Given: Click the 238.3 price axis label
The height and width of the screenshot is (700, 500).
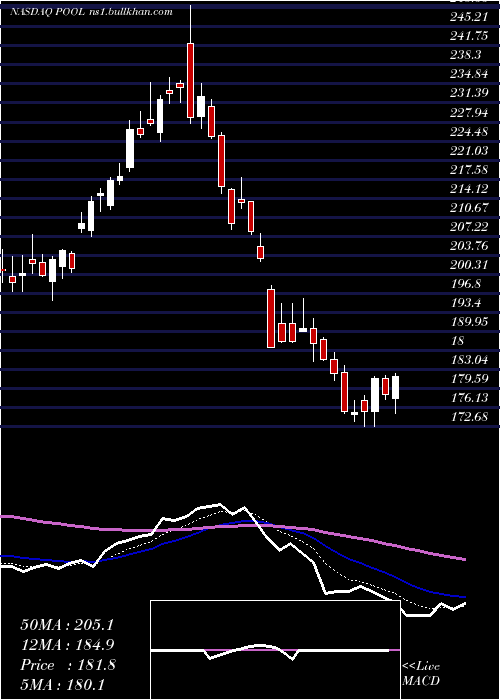Looking at the screenshot, I should 465,55.
